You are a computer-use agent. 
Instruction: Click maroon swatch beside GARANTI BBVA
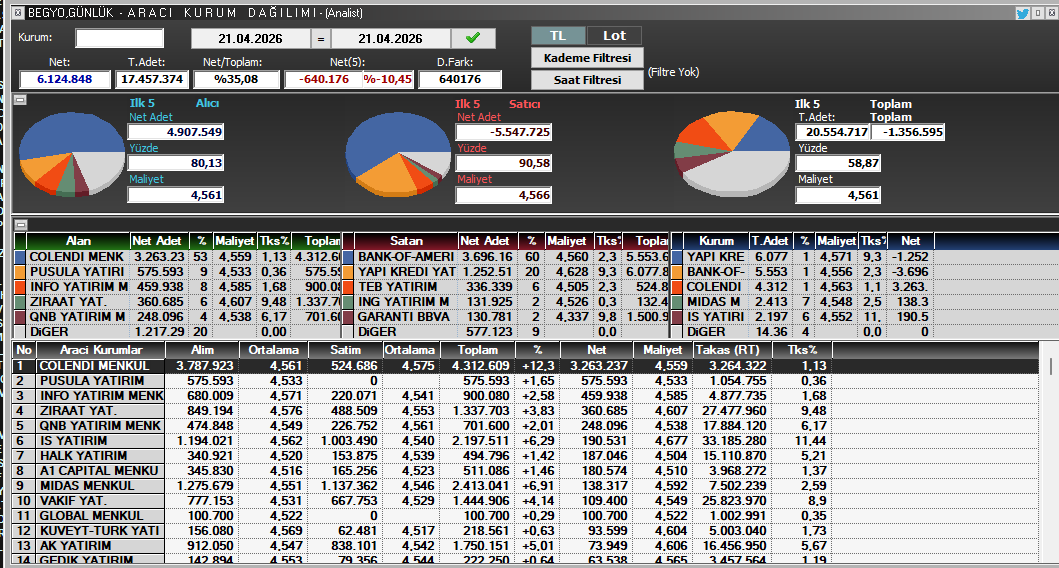coord(348,316)
